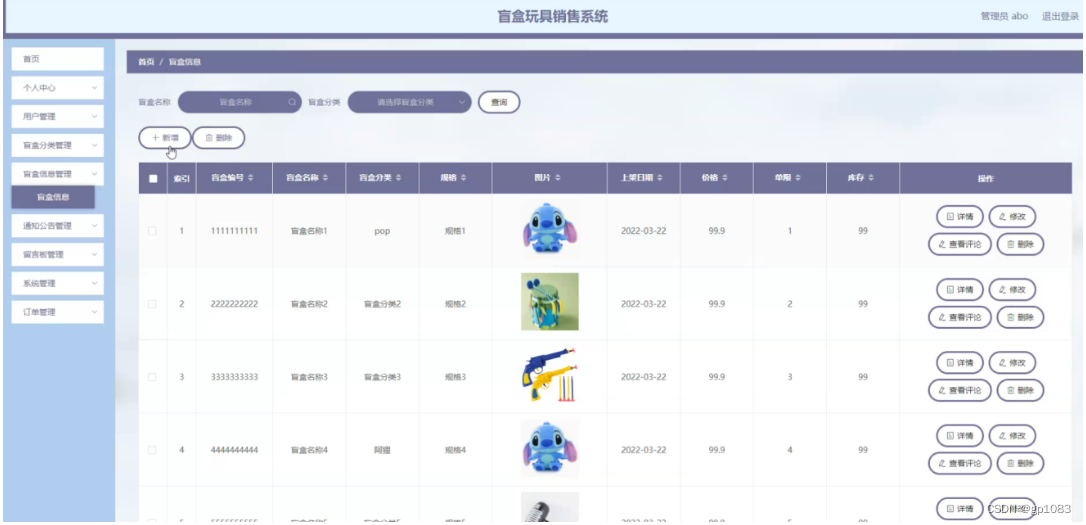Click 修改 for row 盲盒名称1
Screen dimensions: 1086x525
click(1012, 216)
